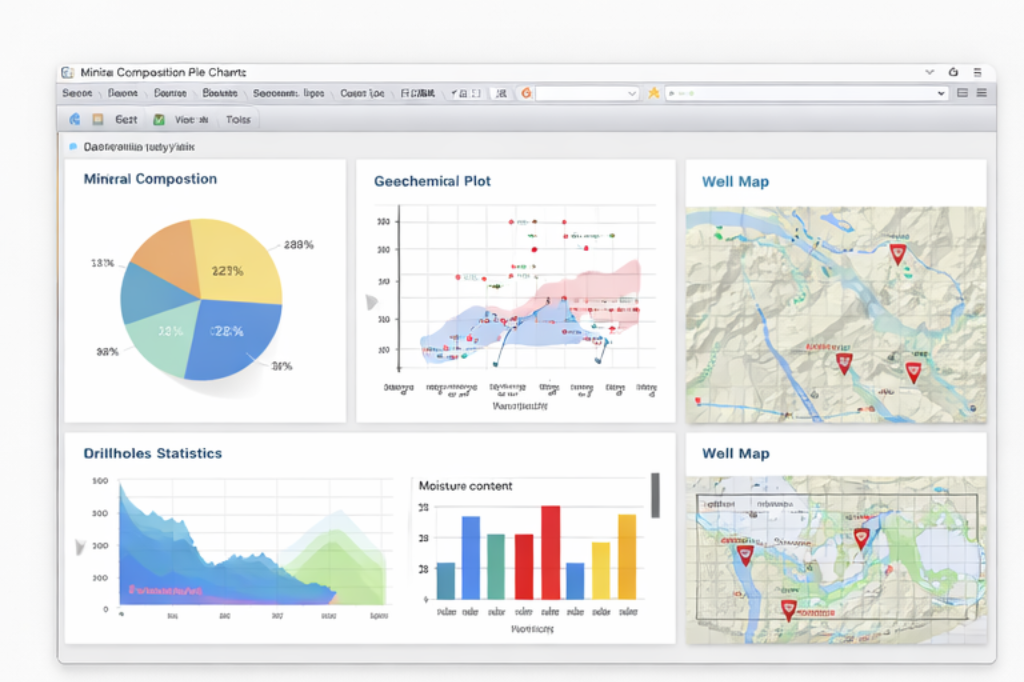Image resolution: width=1024 pixels, height=682 pixels.
Task: Click the Firefox browser icon in the toolbar
Action: coord(75,119)
